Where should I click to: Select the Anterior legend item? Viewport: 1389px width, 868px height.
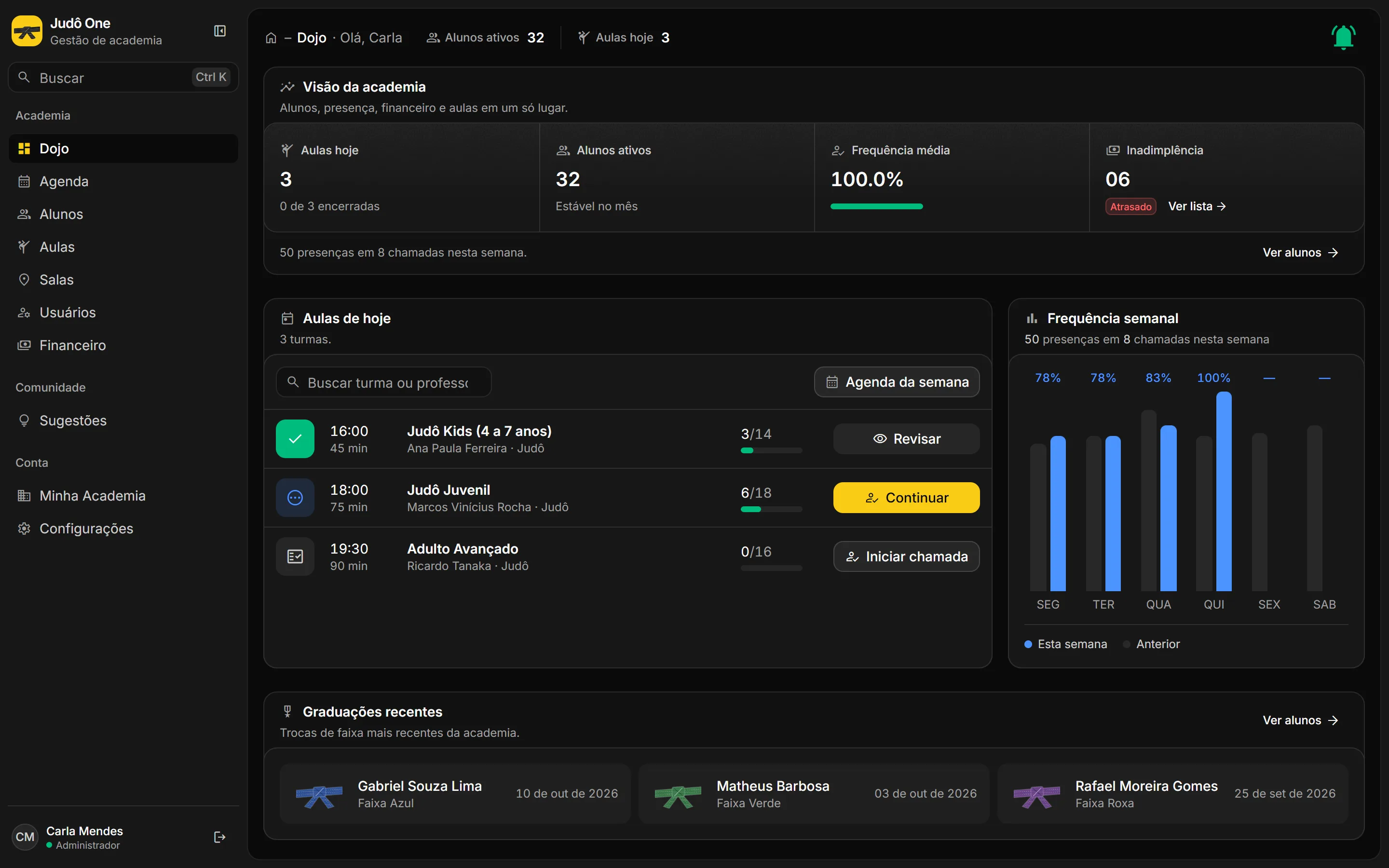[1151, 644]
